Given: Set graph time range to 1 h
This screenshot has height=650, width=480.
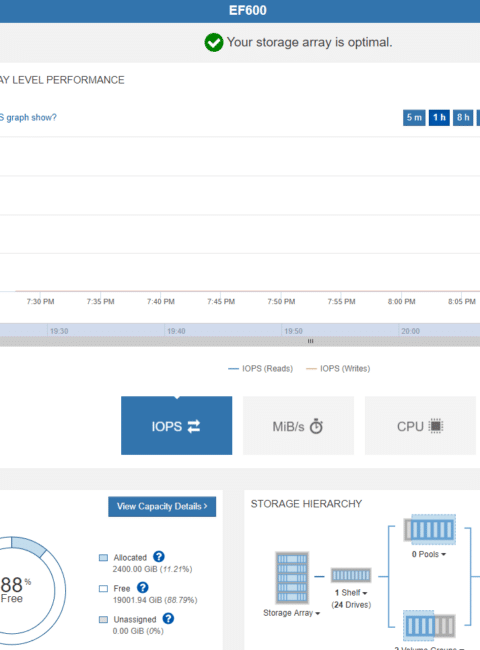Looking at the screenshot, I should pyautogui.click(x=439, y=117).
